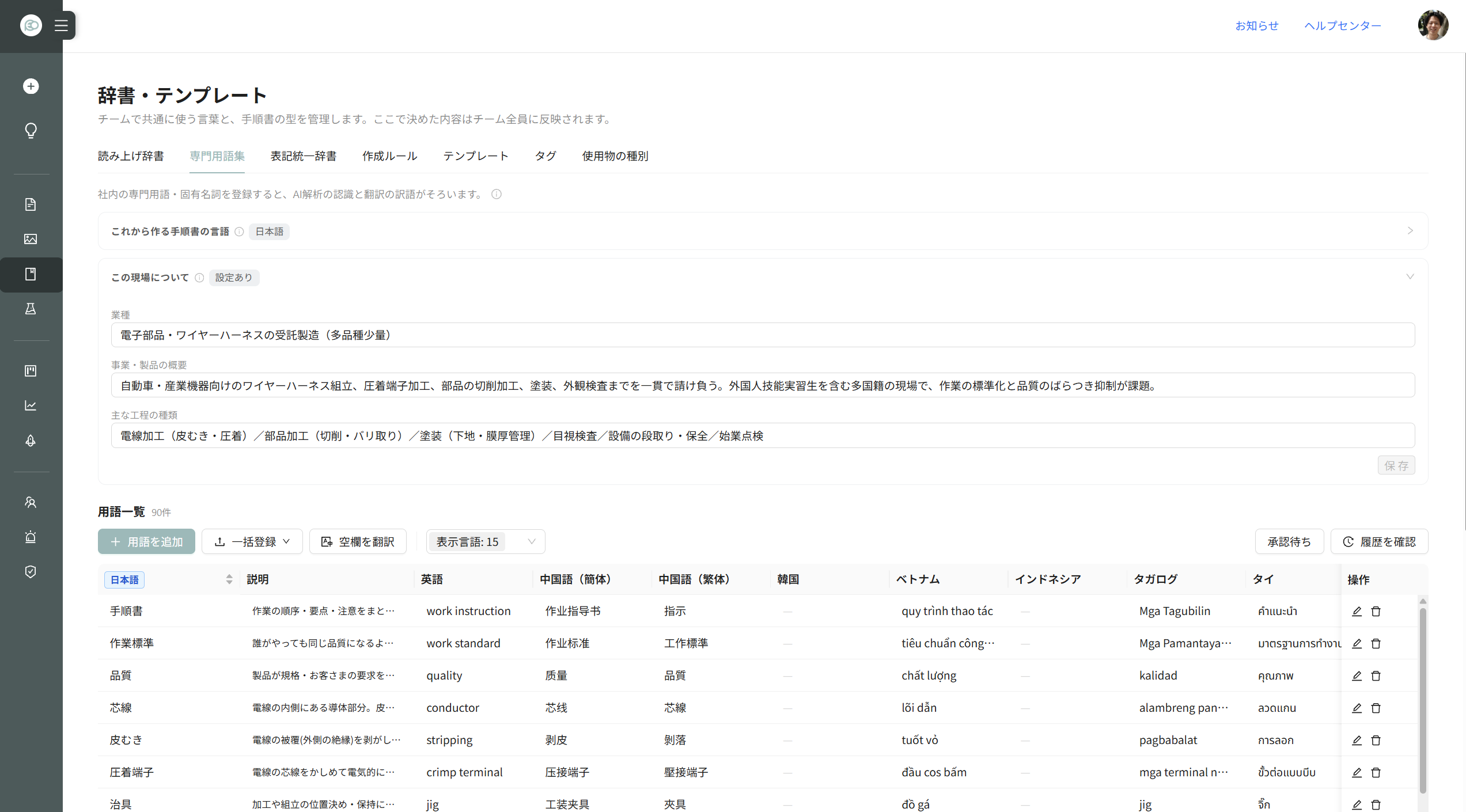Open the rocket icon in sidebar
Image resolution: width=1466 pixels, height=812 pixels.
click(x=31, y=441)
